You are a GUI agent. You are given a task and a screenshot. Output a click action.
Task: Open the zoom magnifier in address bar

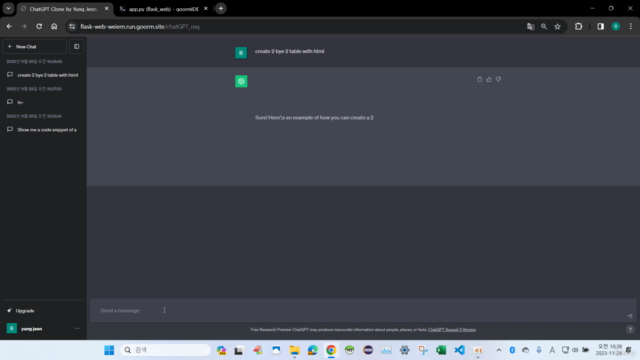pos(544,27)
